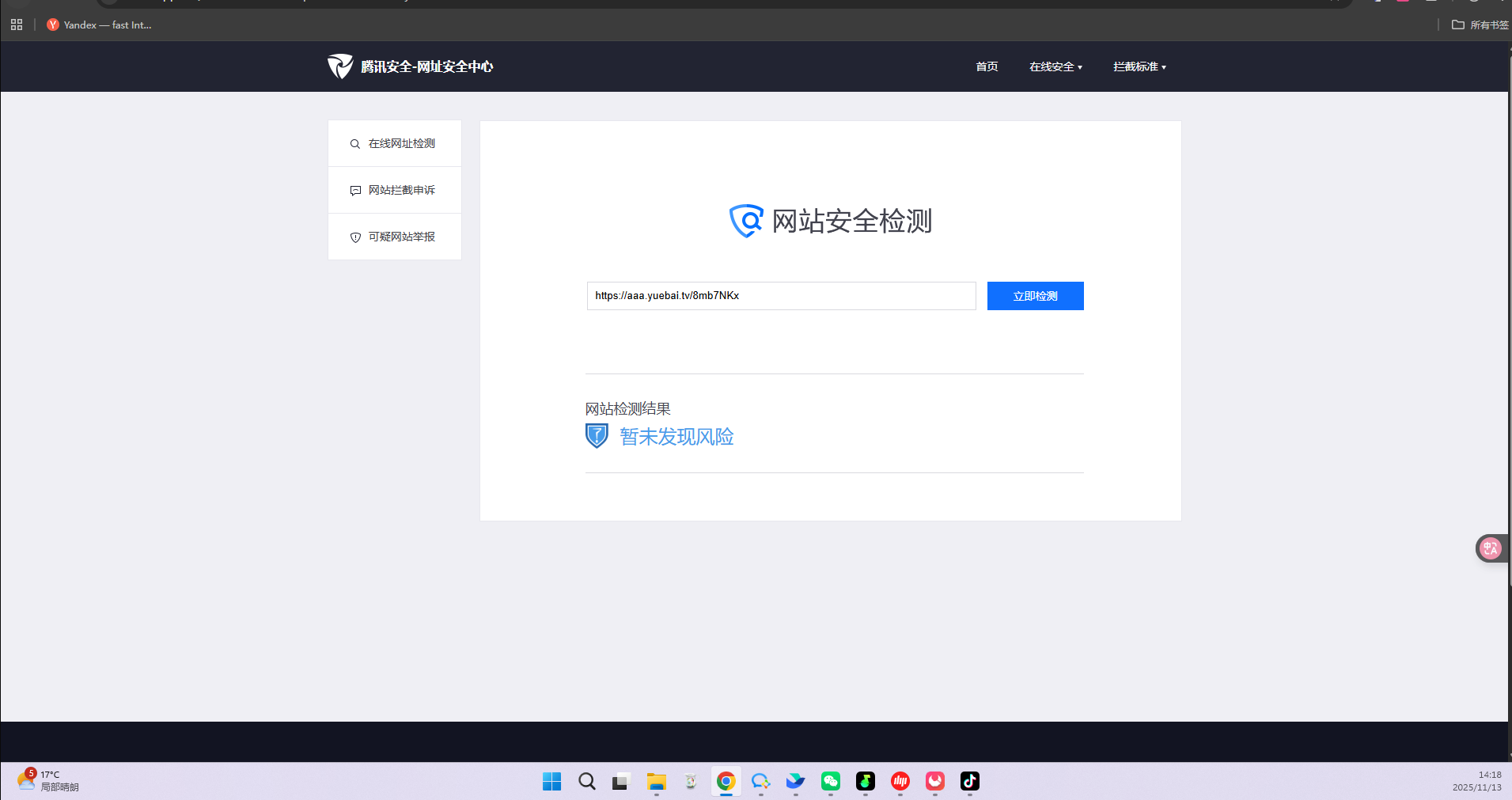Open the Yandex bookmark
Viewport: 1512px width, 800px height.
click(99, 25)
